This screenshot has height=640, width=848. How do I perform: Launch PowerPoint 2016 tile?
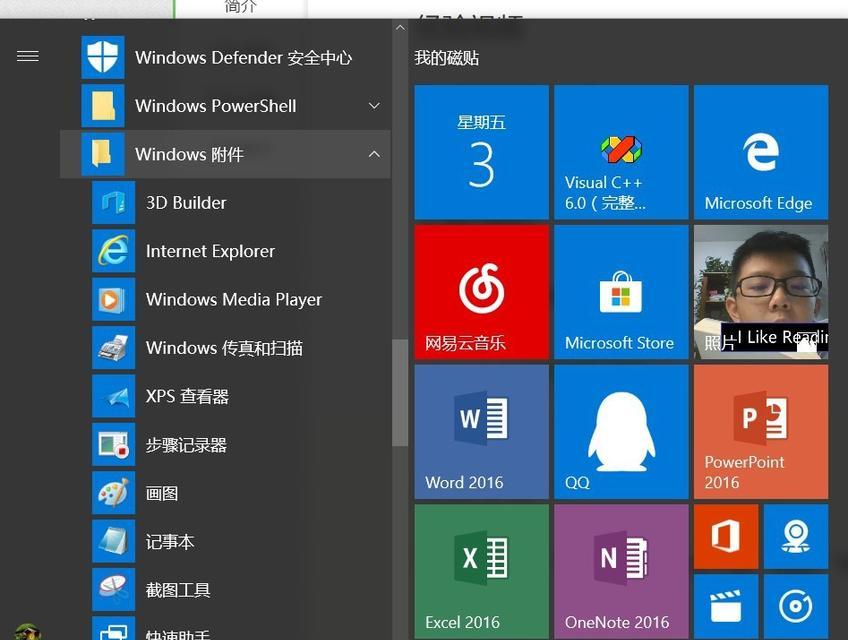pos(761,432)
